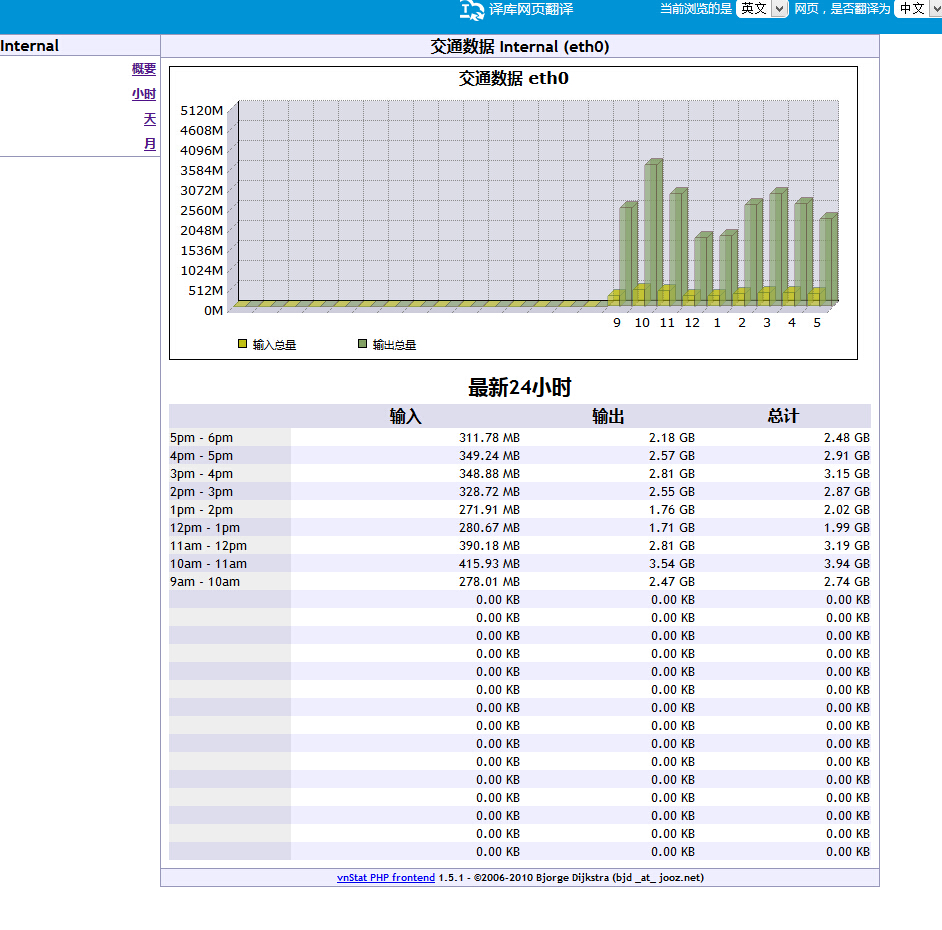942x930 pixels.
Task: Click the 交通数据 eth0 chart title
Action: pos(514,78)
